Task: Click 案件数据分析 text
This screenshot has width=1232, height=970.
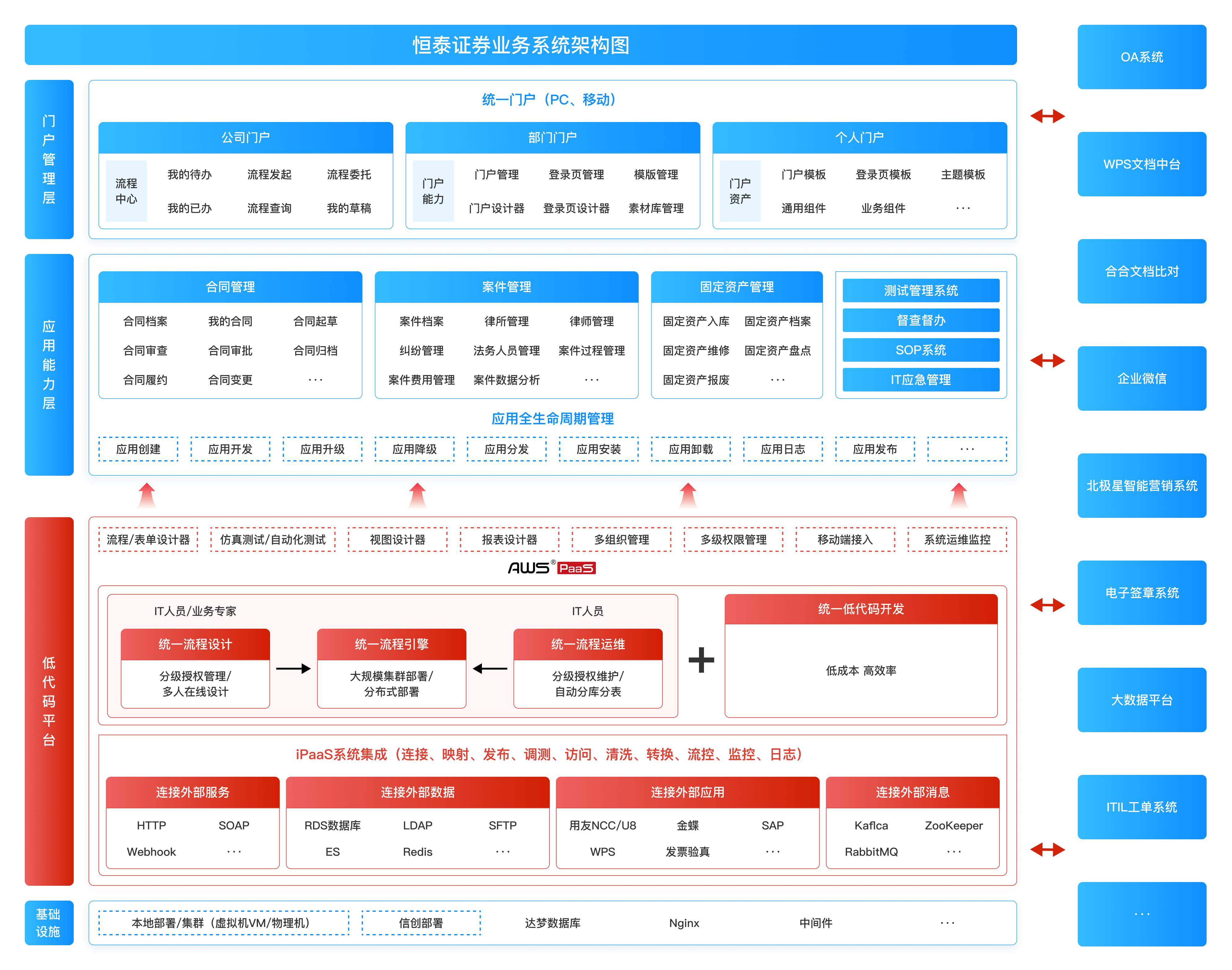Action: (x=506, y=380)
